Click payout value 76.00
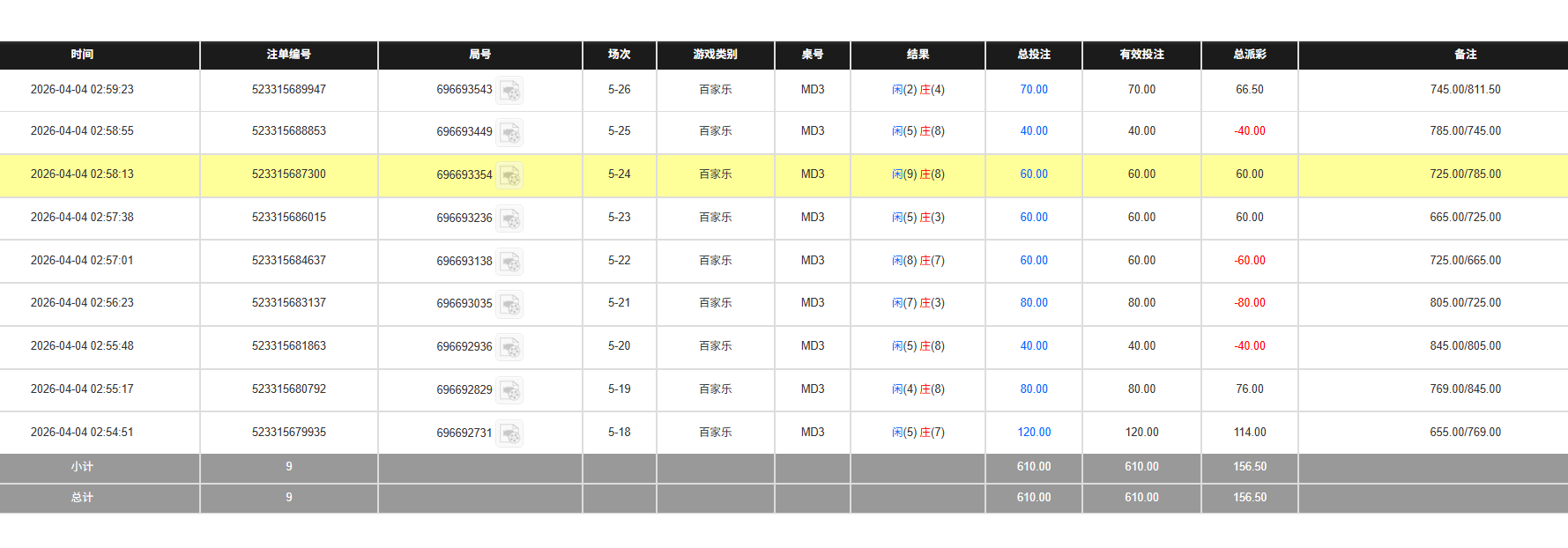 1250,389
